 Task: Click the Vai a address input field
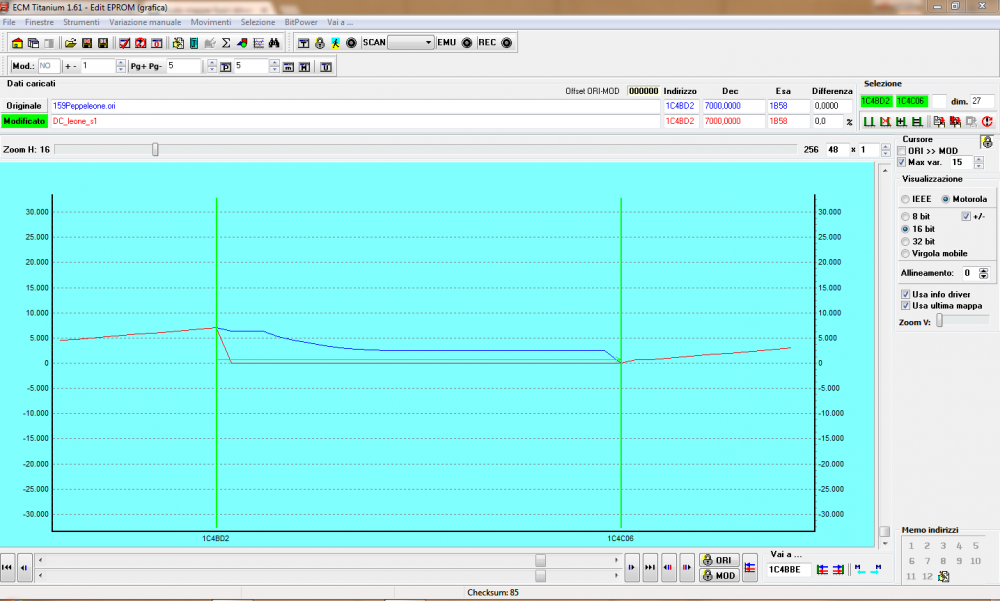click(x=789, y=570)
